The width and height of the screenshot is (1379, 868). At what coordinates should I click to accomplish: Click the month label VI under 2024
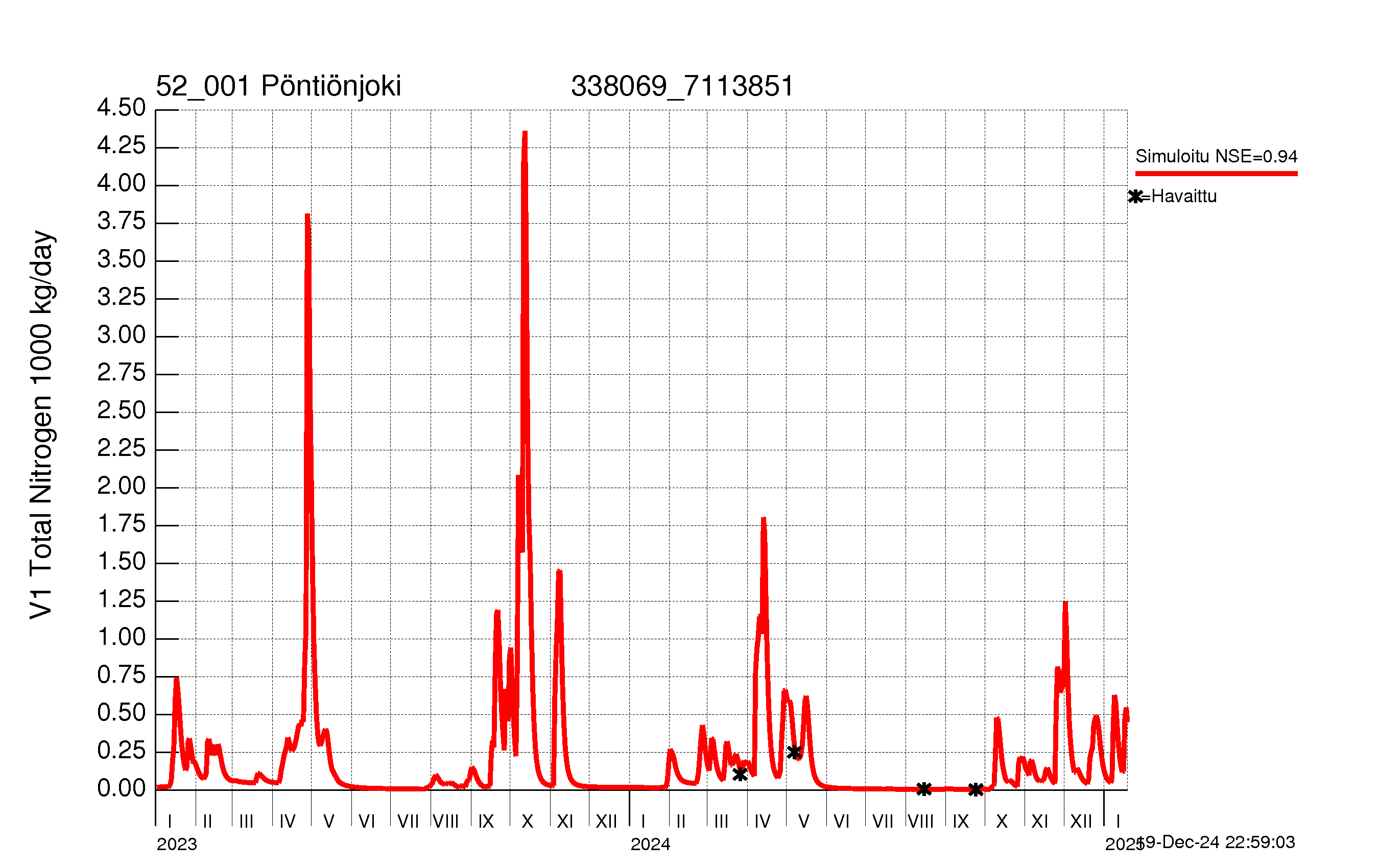[841, 822]
